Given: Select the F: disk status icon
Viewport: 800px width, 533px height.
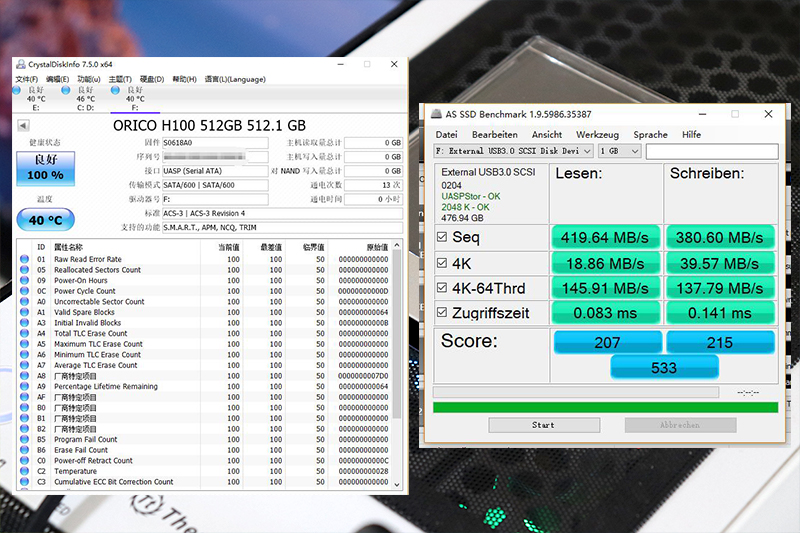Looking at the screenshot, I should [115, 90].
